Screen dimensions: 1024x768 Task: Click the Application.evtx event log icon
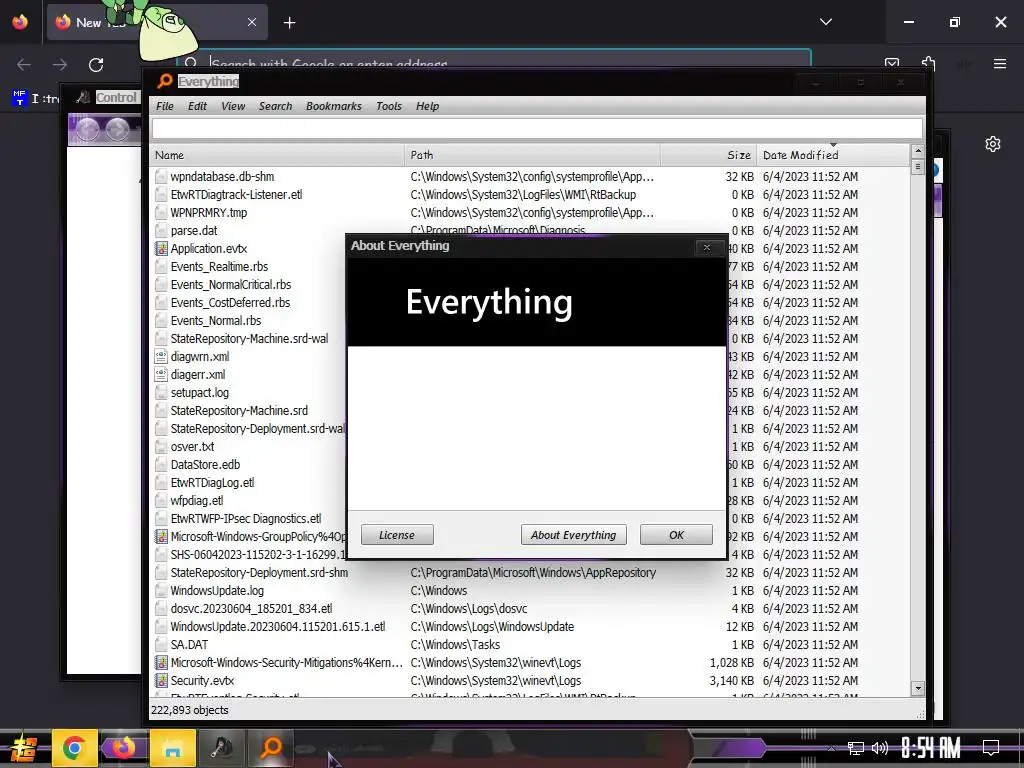161,248
